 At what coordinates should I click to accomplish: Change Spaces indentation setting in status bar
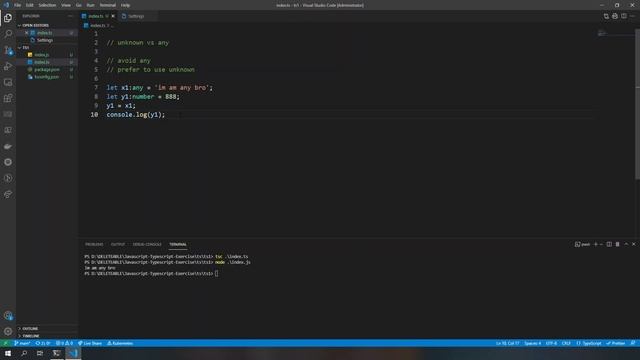coord(533,343)
